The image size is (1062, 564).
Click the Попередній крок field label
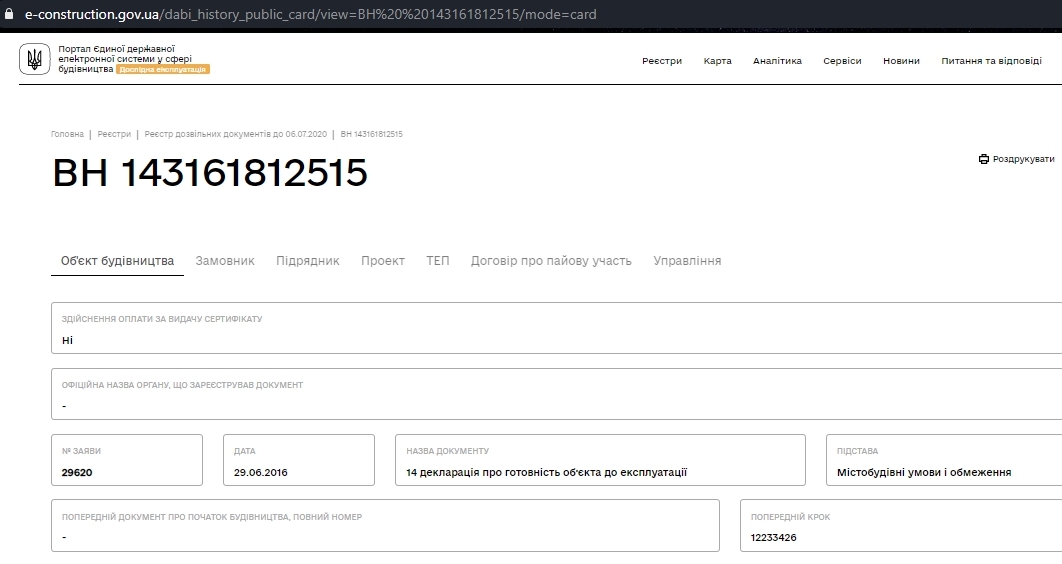[790, 517]
